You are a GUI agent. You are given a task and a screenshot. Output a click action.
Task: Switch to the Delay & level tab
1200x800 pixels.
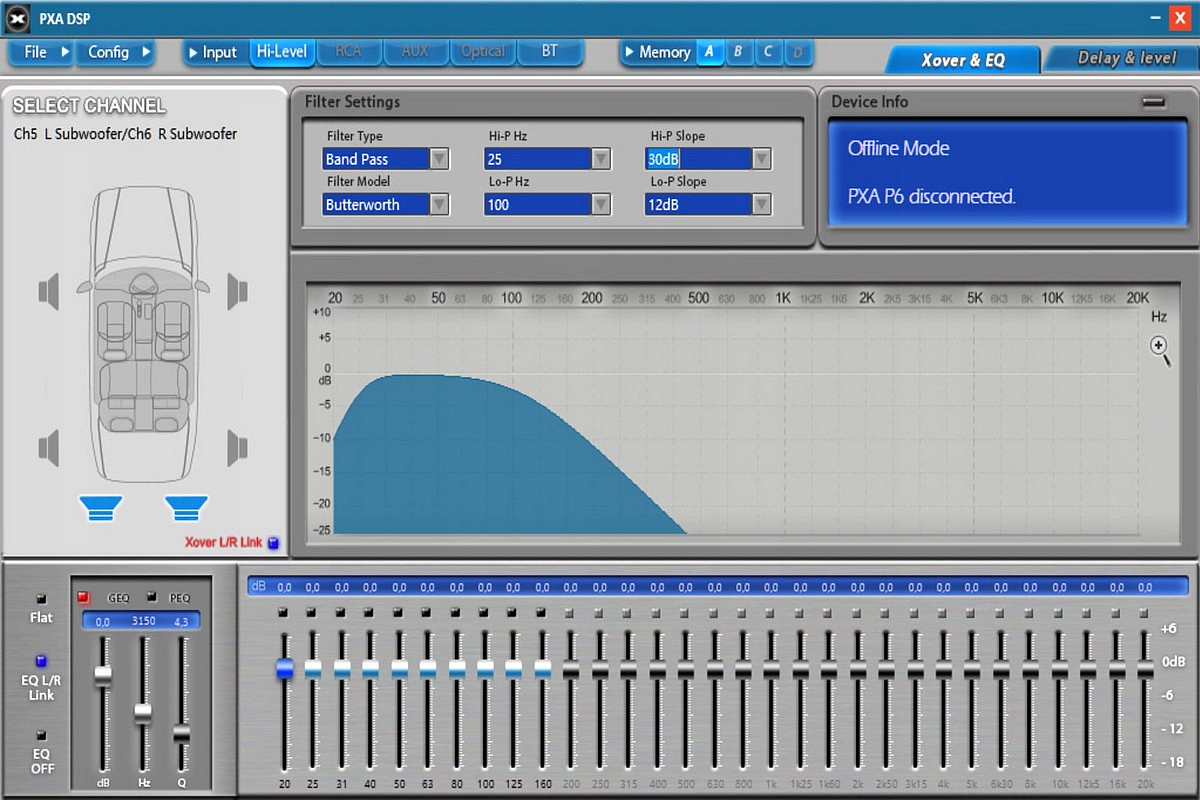pos(1126,58)
